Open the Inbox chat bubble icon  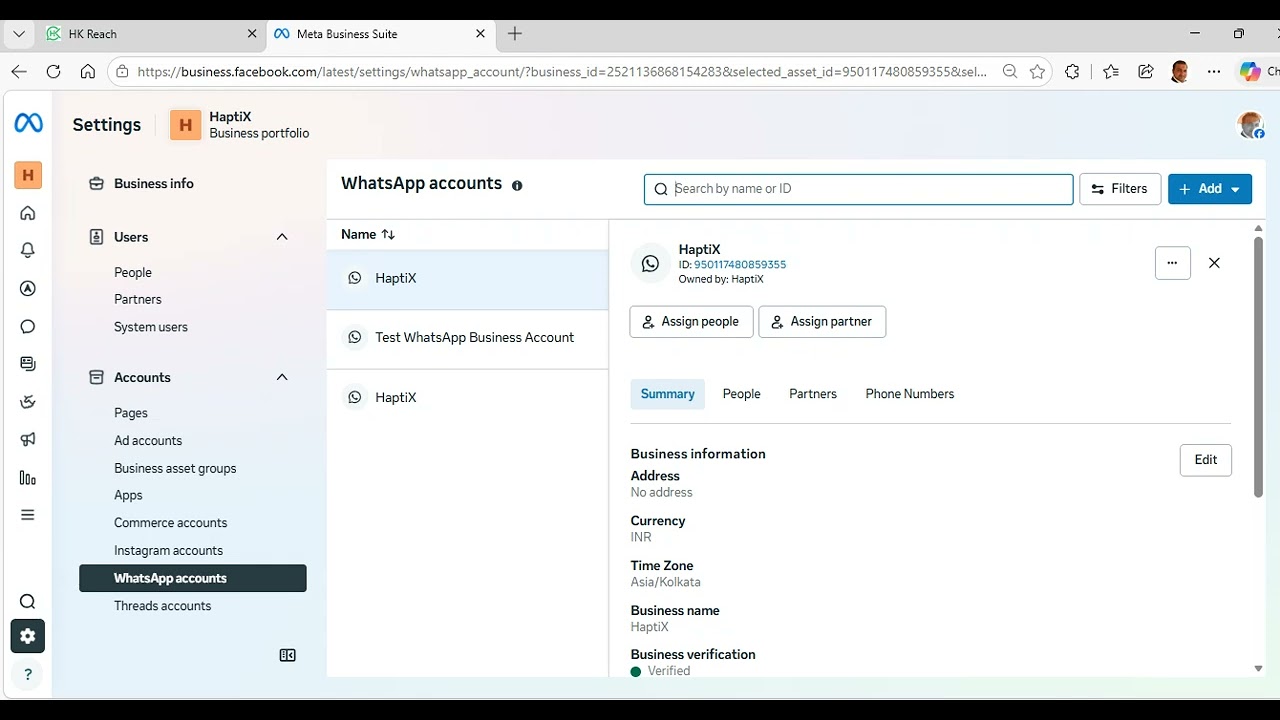tap(28, 326)
